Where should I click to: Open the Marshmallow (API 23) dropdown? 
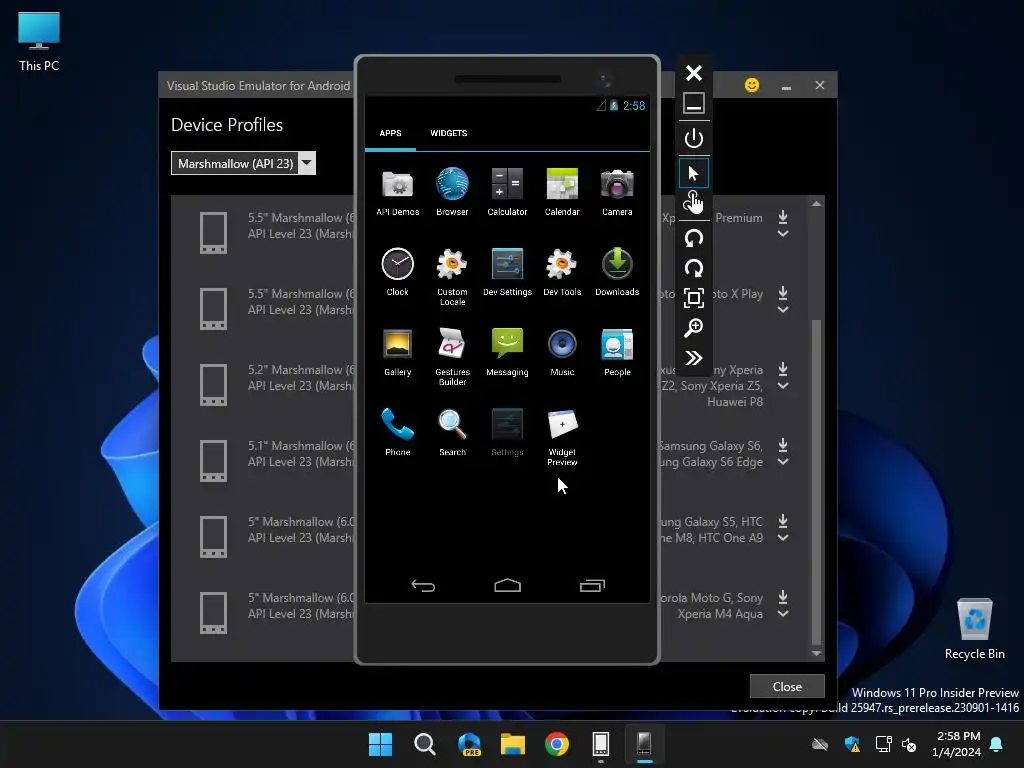pos(243,163)
